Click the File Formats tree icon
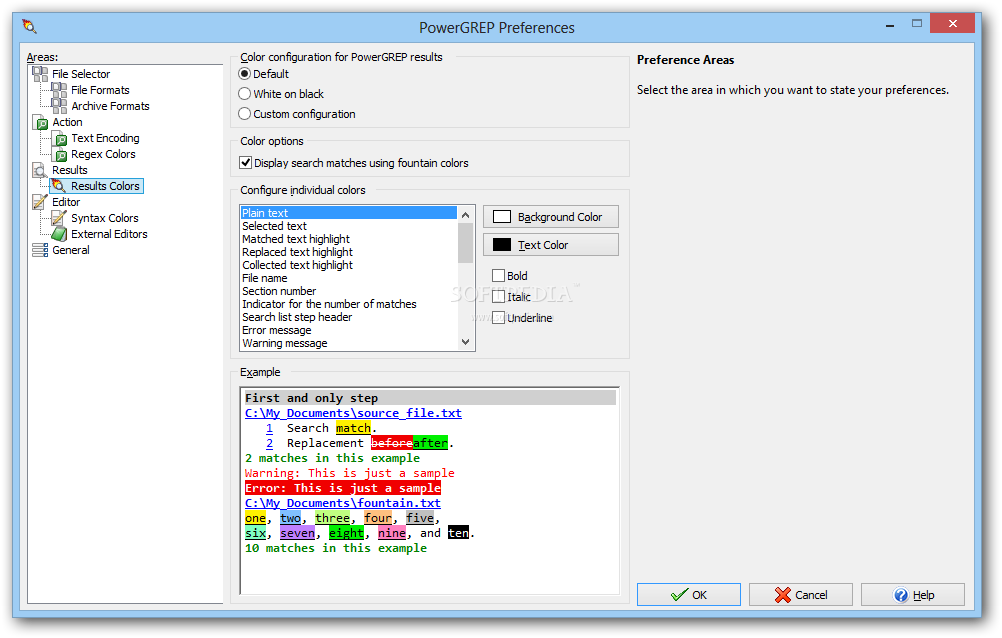1002x638 pixels. point(59,89)
